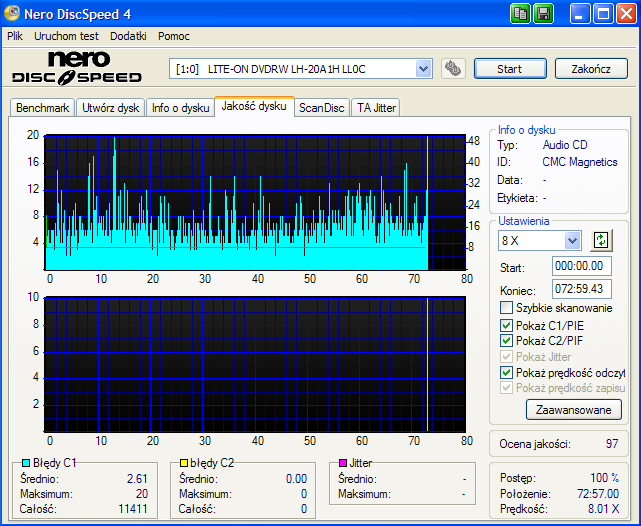Click the disc type Audio CD text
This screenshot has width=641, height=526.
point(565,145)
